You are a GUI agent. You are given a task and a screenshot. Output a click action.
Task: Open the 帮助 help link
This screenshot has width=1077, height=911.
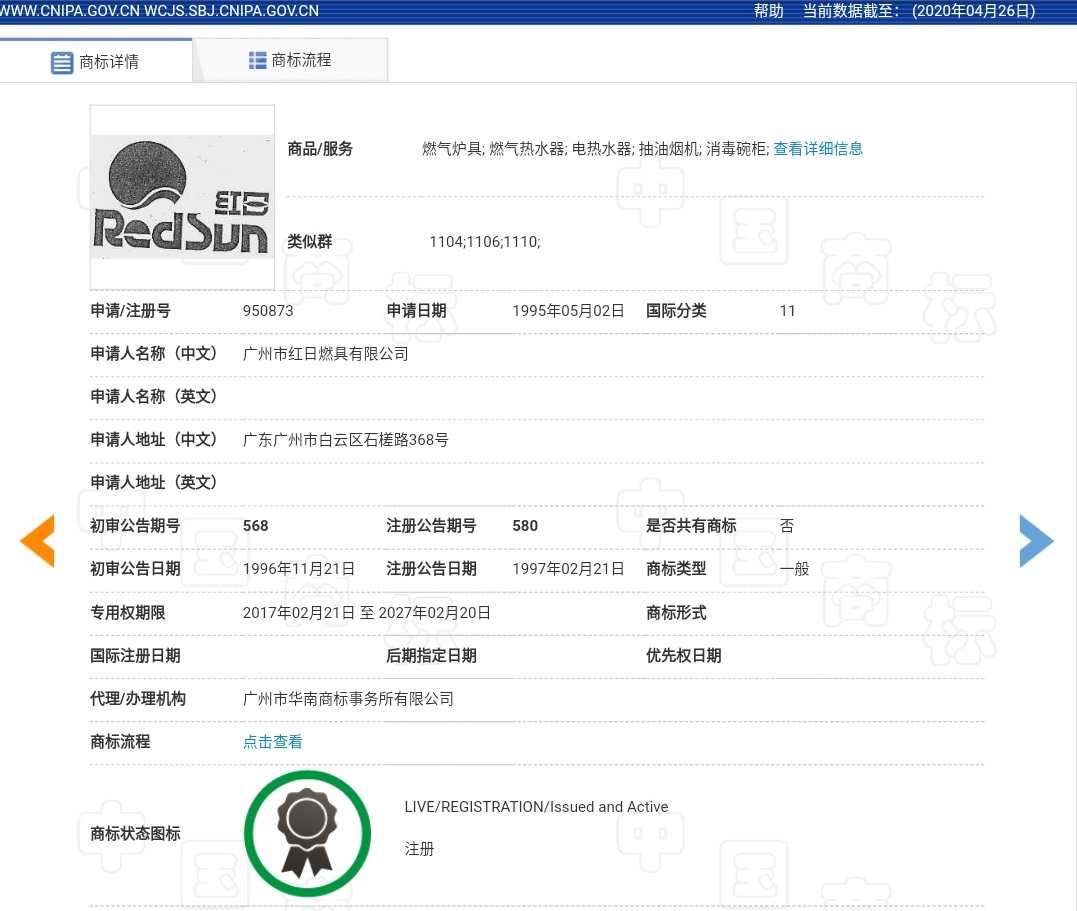[x=768, y=11]
